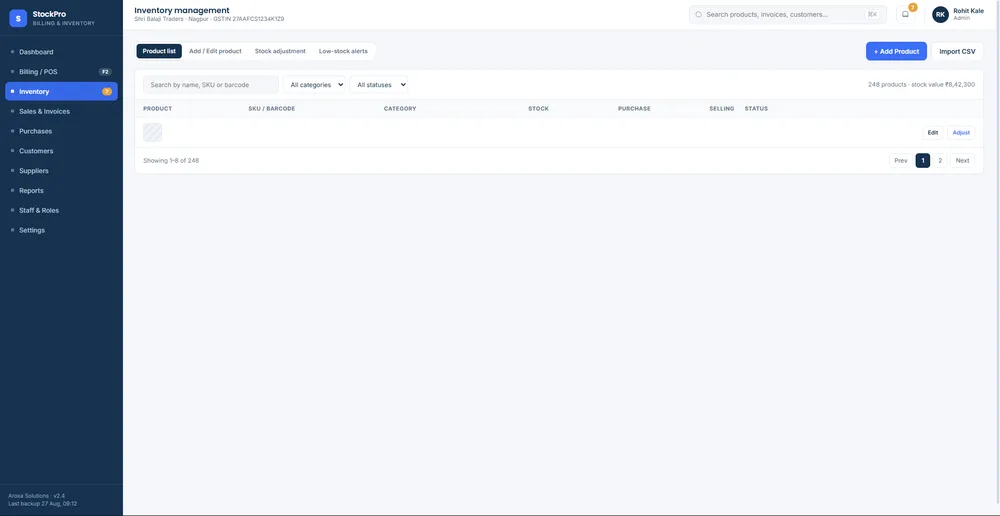Image resolution: width=1000 pixels, height=516 pixels.
Task: Click the Inventory management heading
Action: click(x=182, y=10)
